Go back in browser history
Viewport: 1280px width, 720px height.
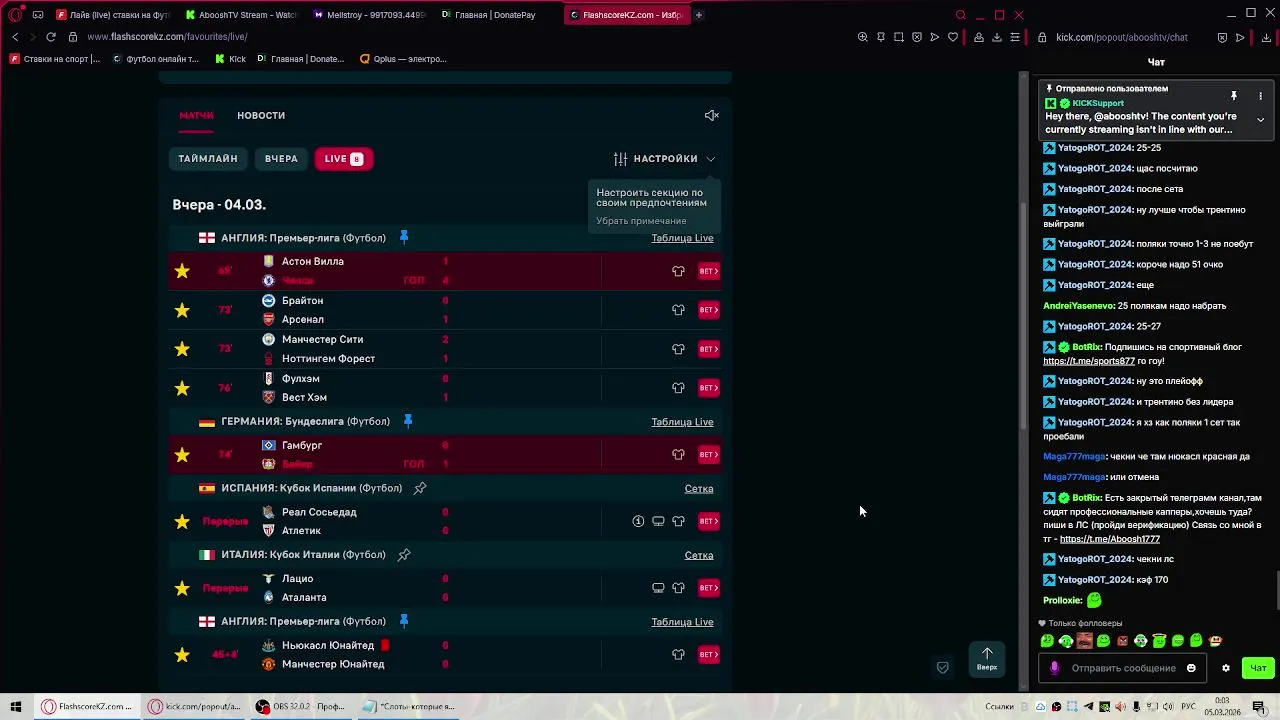(15, 37)
